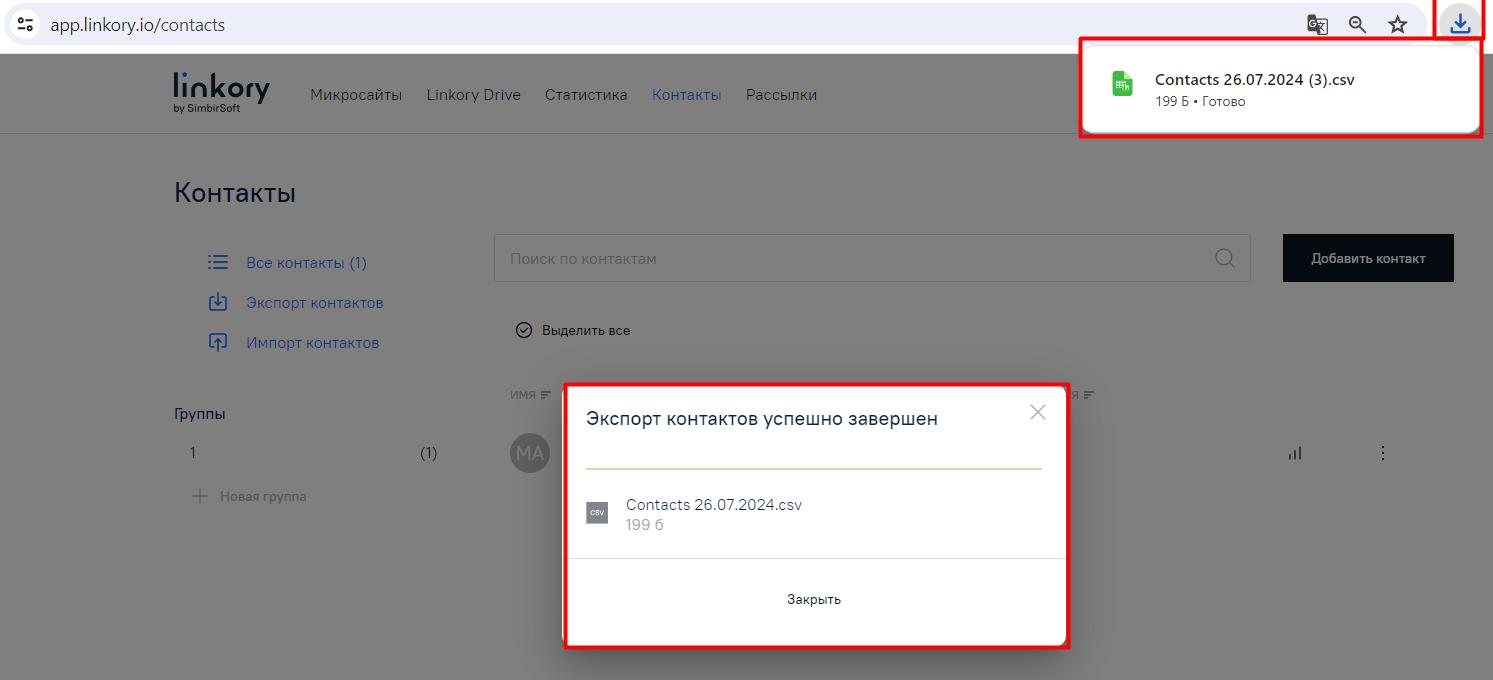Click the Добавить контакт button
Image resolution: width=1493 pixels, height=680 pixels.
(x=1368, y=257)
